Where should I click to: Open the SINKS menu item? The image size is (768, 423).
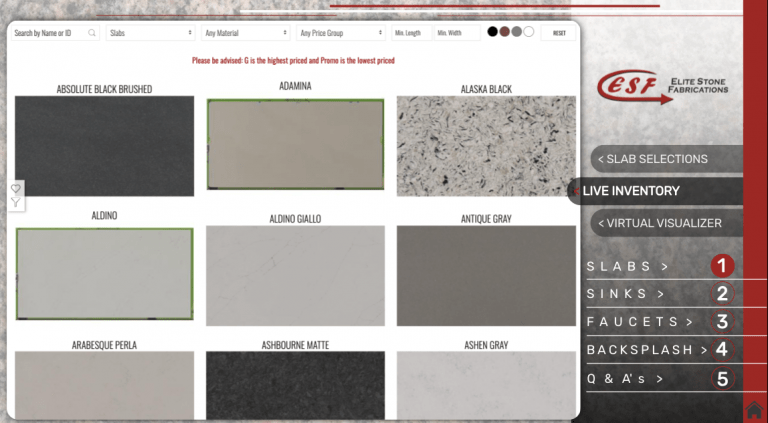625,294
